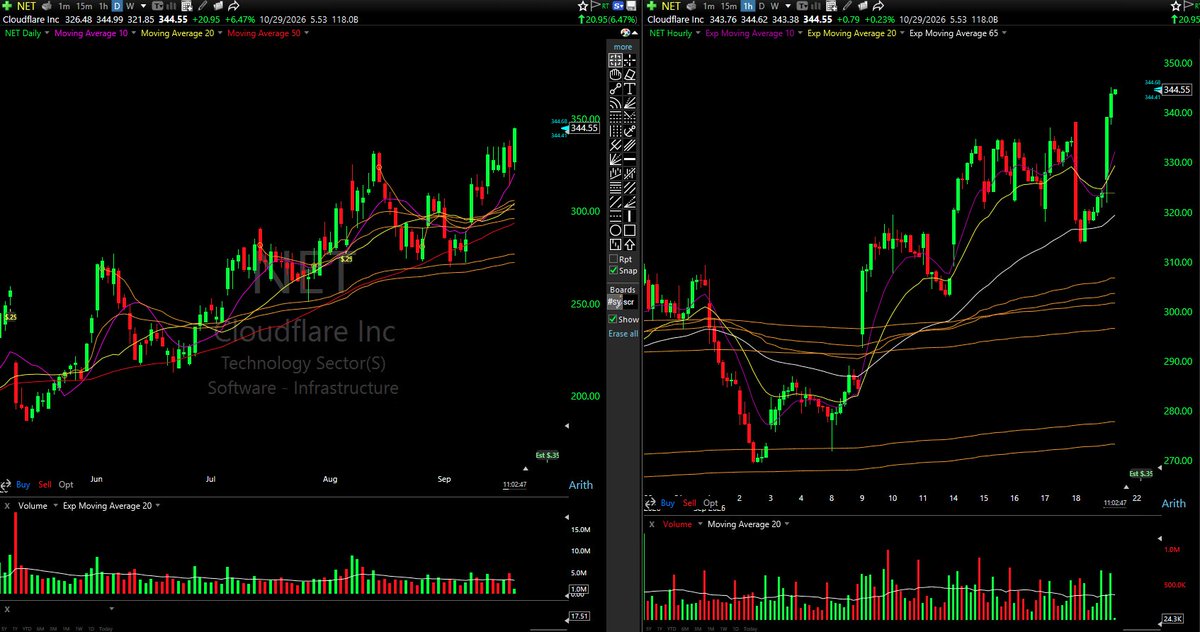1200x632 pixels.
Task: Select the arc fan drawing tool
Action: [x=616, y=103]
